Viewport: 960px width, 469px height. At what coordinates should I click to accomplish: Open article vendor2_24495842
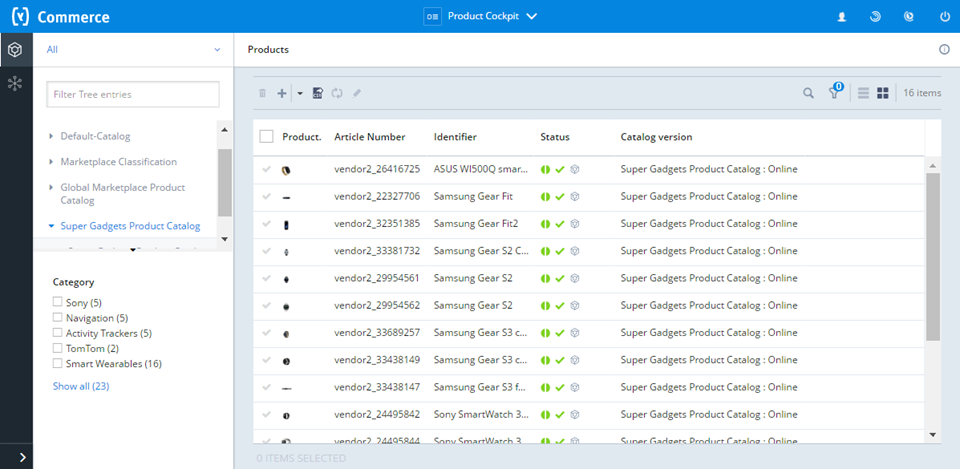click(x=377, y=414)
